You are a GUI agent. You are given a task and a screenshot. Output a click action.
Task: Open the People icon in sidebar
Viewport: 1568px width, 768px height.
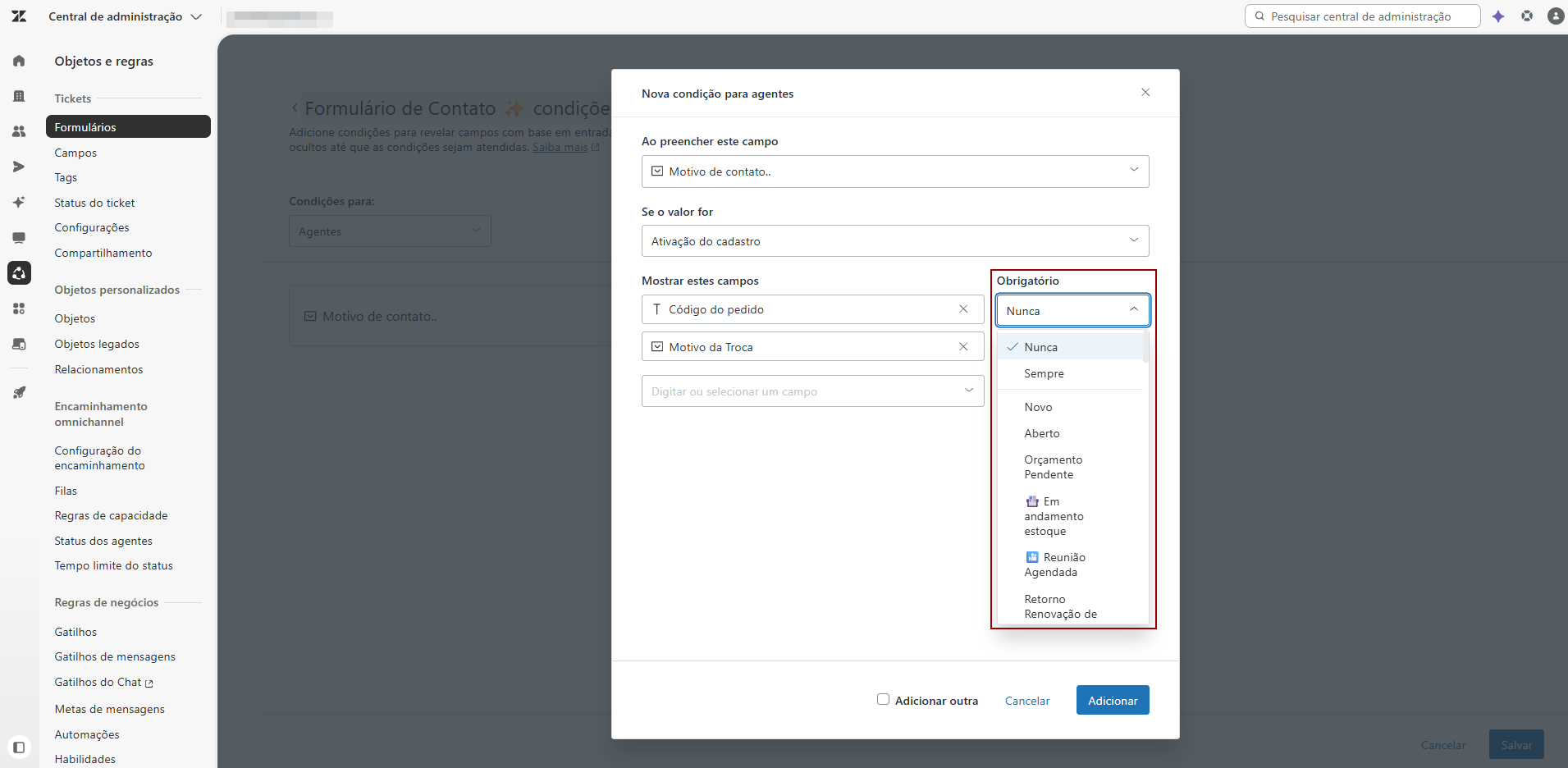pyautogui.click(x=19, y=131)
